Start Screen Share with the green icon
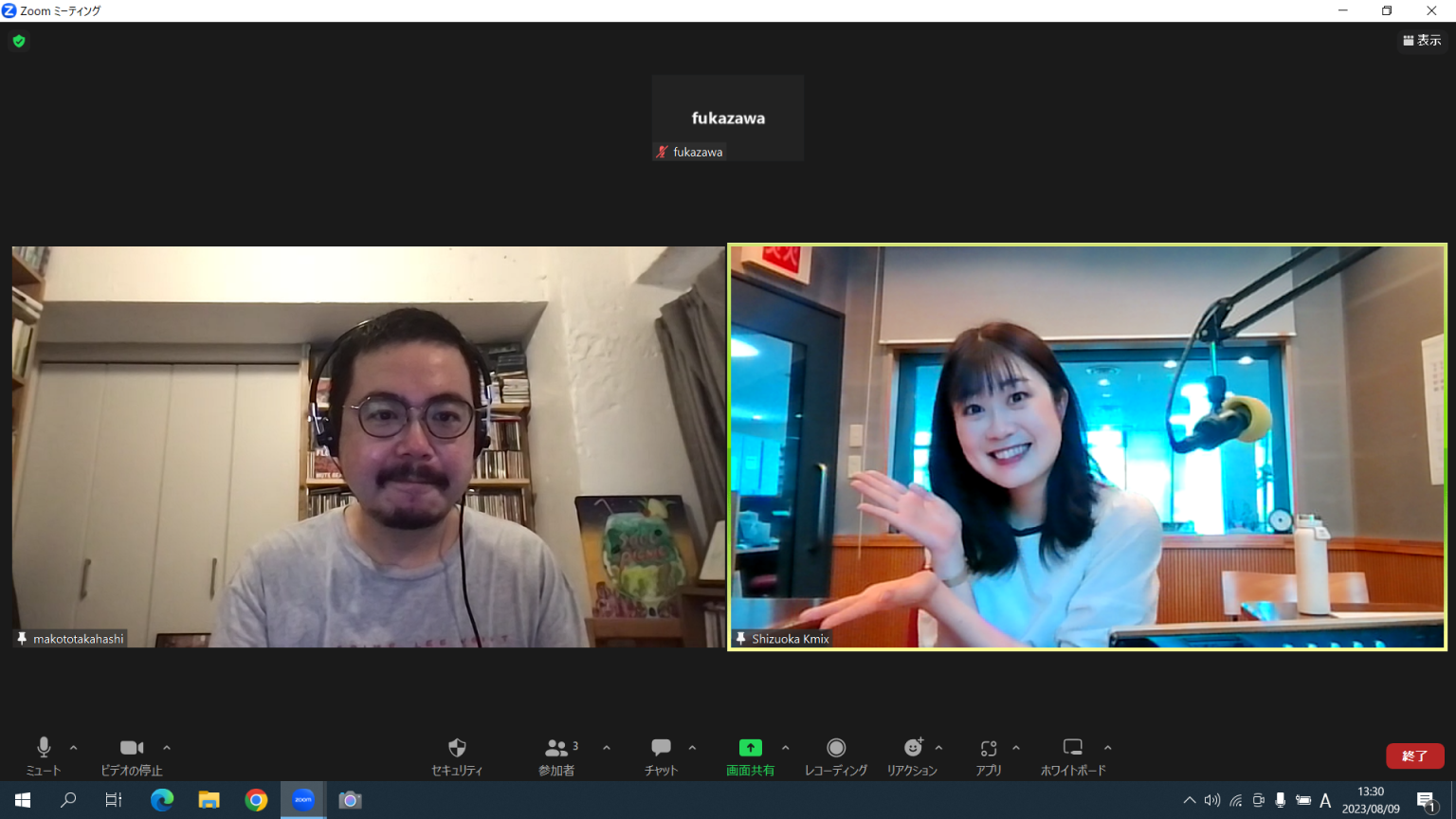The image size is (1456, 819). pyautogui.click(x=750, y=755)
